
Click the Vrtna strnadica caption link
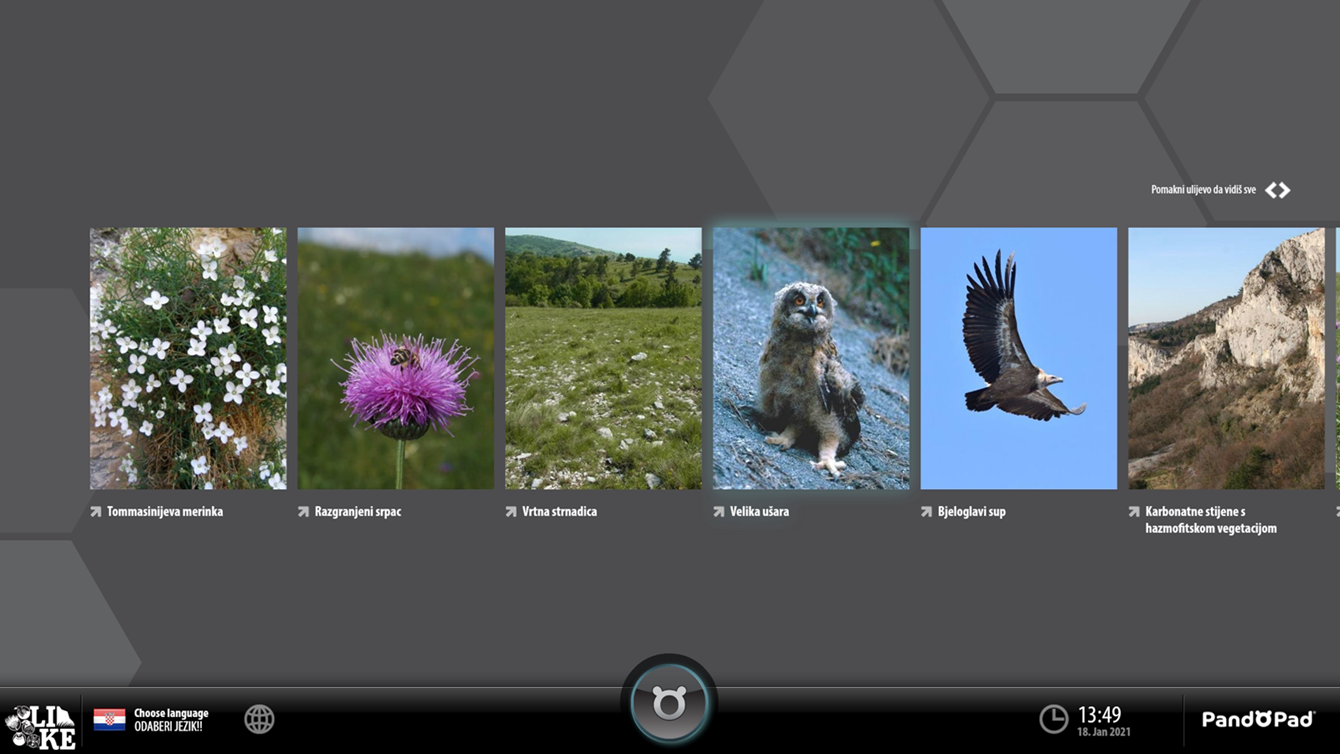coord(559,511)
